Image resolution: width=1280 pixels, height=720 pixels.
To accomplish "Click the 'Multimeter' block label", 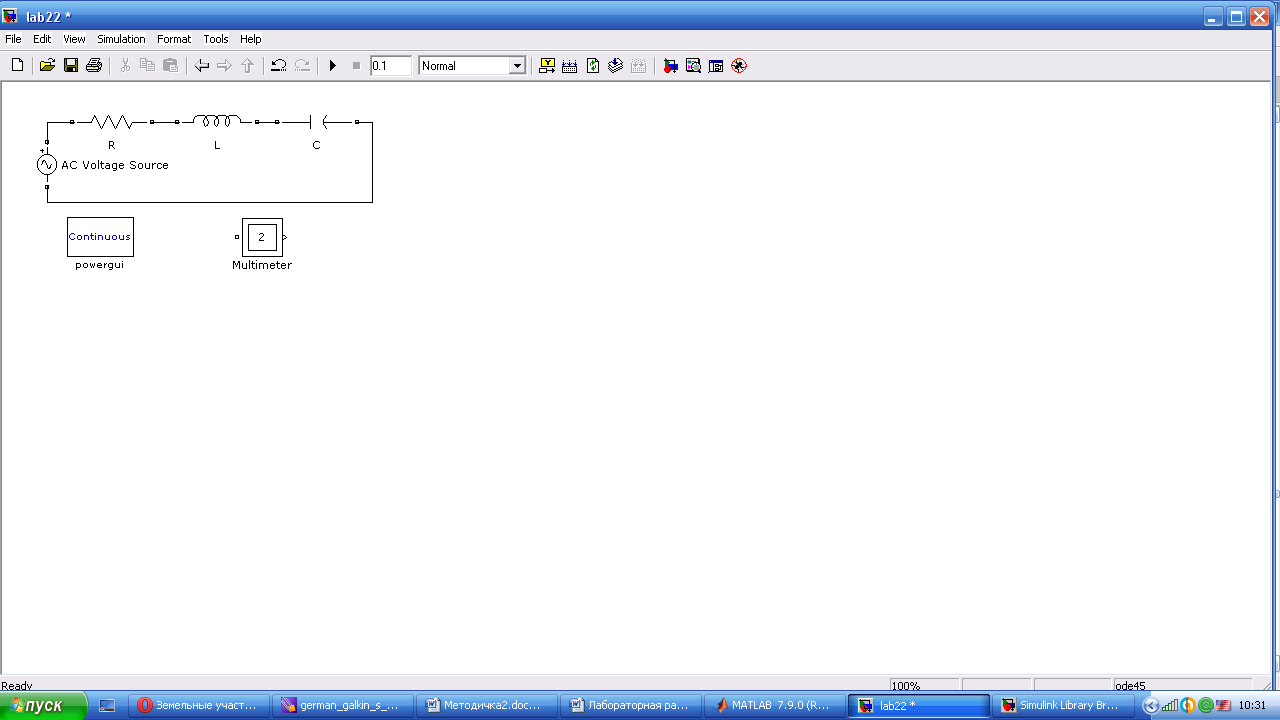I will pos(262,265).
